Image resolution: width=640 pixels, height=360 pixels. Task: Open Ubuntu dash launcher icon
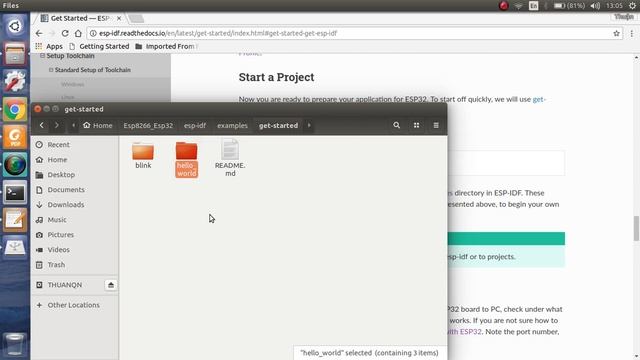pos(15,27)
